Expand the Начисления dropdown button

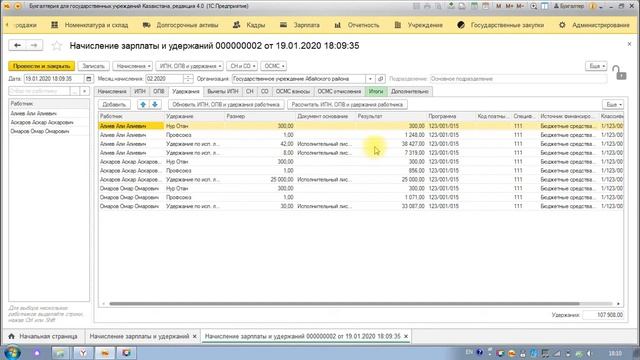[x=133, y=66]
